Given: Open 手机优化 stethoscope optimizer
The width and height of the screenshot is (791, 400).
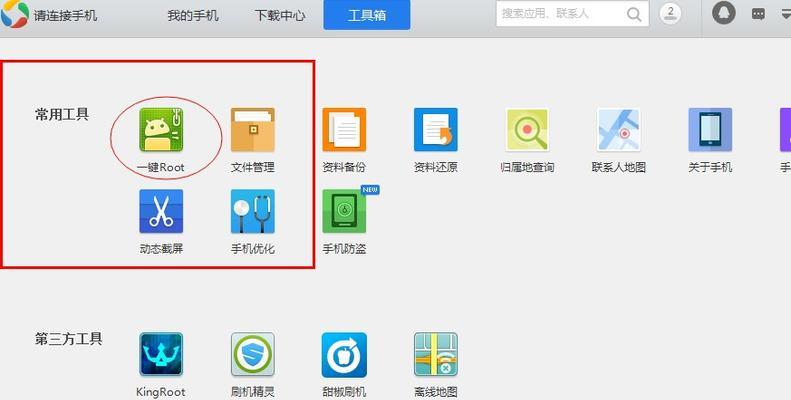Looking at the screenshot, I should click(253, 211).
